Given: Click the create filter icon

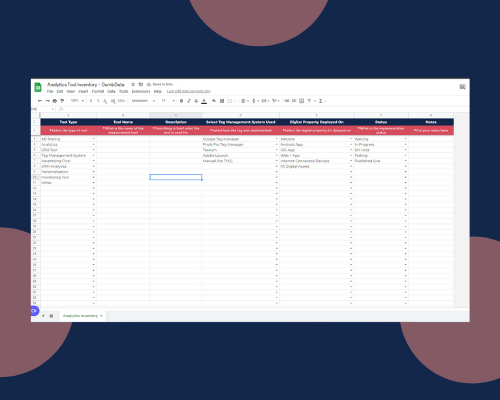Looking at the screenshot, I should (x=309, y=101).
